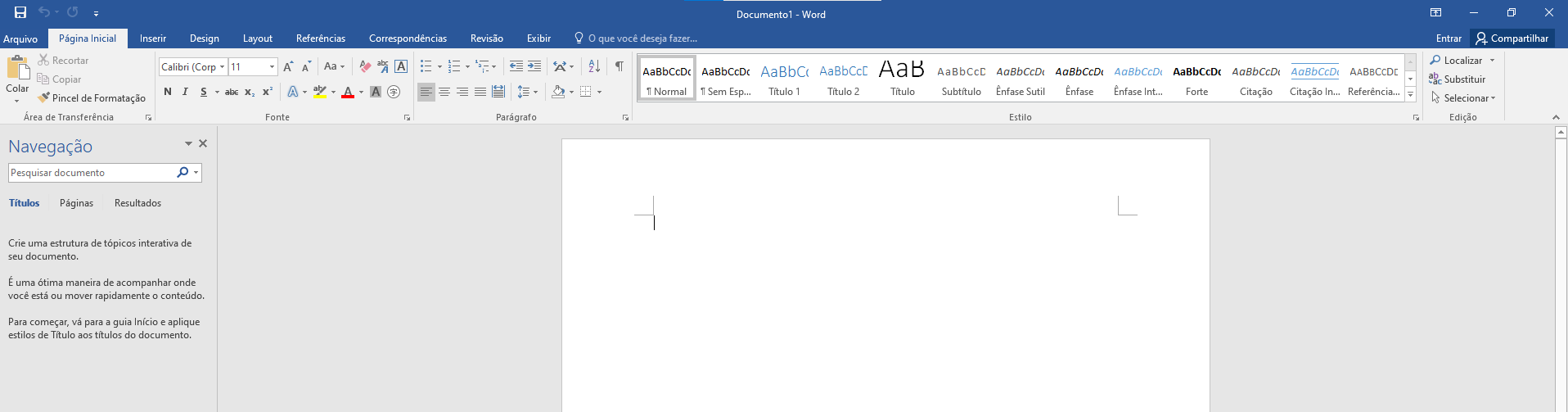Click Entrar to sign in
Screen dimensions: 1568x412
(1449, 38)
